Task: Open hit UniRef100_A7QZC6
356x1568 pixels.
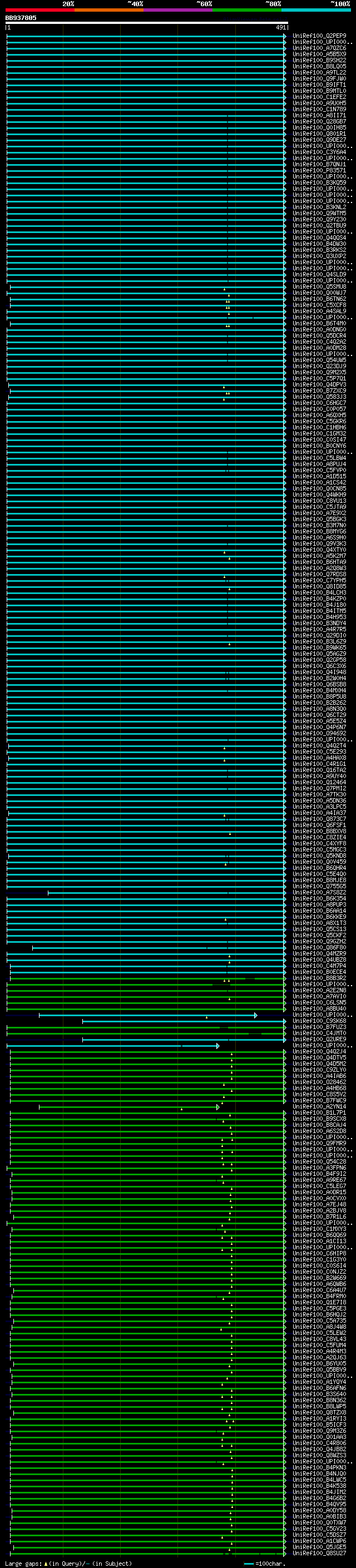Action: 319,48
